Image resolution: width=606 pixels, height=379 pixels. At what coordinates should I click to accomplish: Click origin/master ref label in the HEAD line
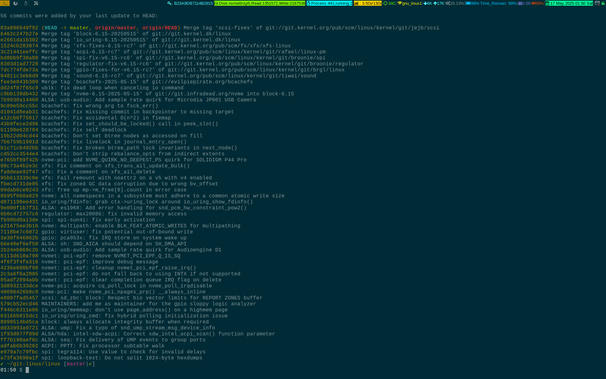pos(115,28)
